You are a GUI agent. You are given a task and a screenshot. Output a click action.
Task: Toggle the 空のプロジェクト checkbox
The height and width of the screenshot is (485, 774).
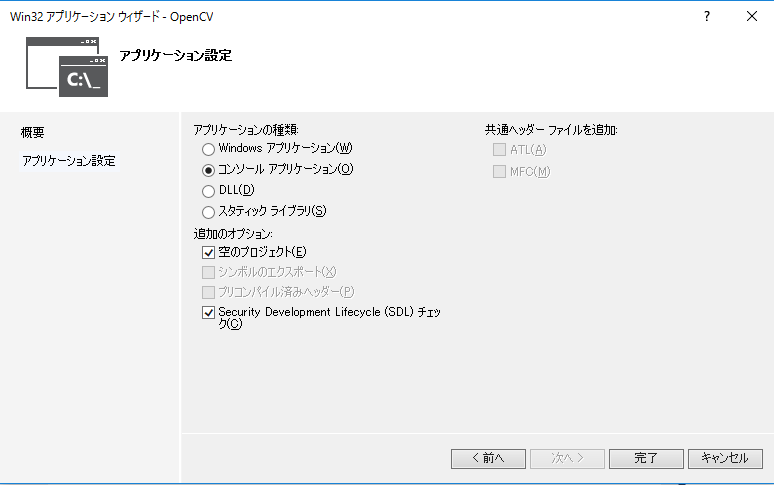pos(209,253)
